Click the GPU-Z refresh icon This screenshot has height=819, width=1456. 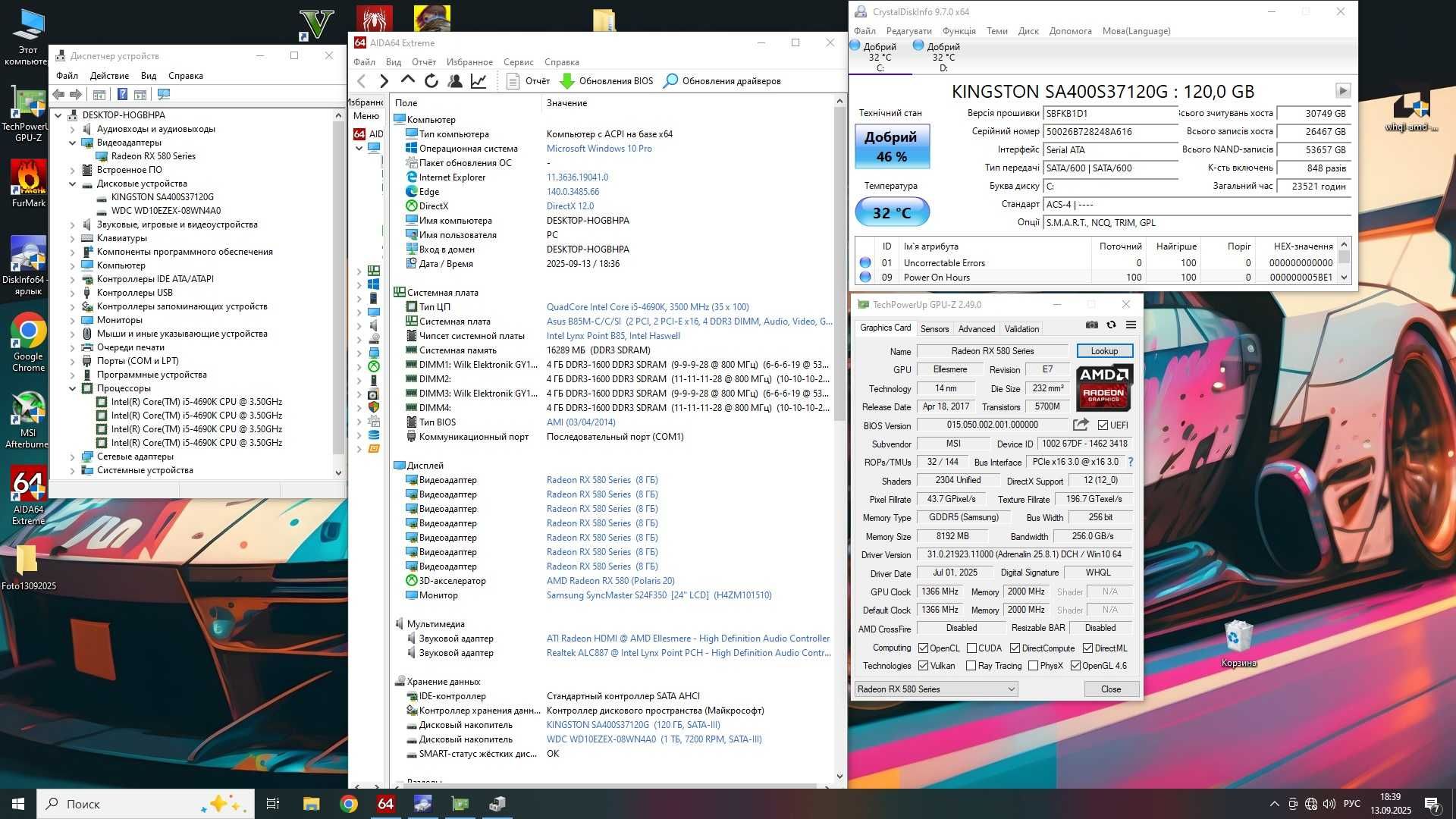pos(1111,325)
